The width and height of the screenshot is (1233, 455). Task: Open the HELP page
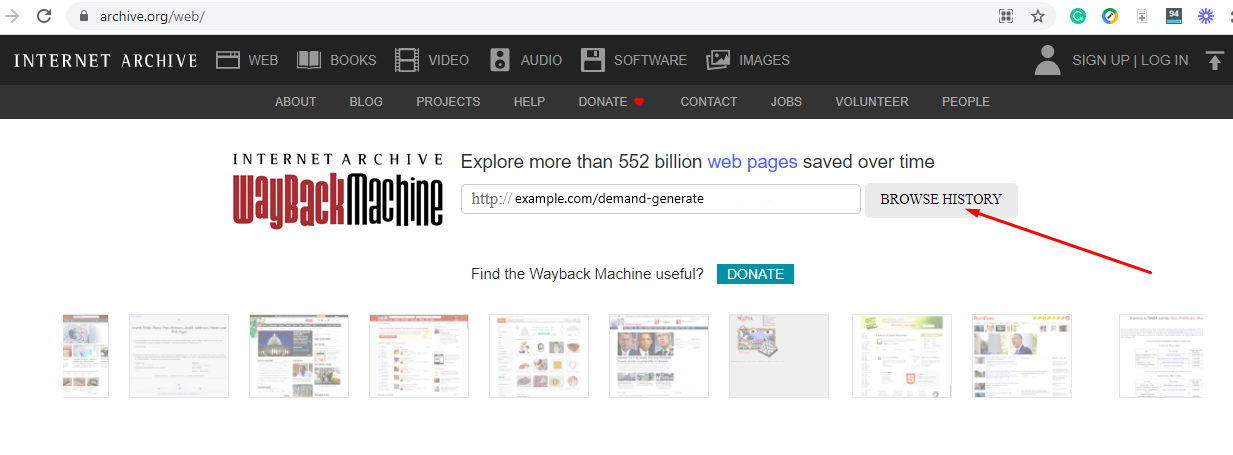point(529,102)
